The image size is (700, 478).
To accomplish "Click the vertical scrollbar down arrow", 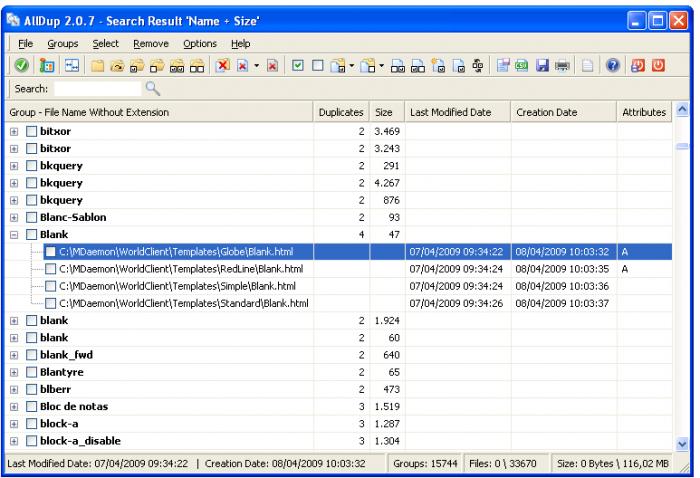I will tap(683, 442).
